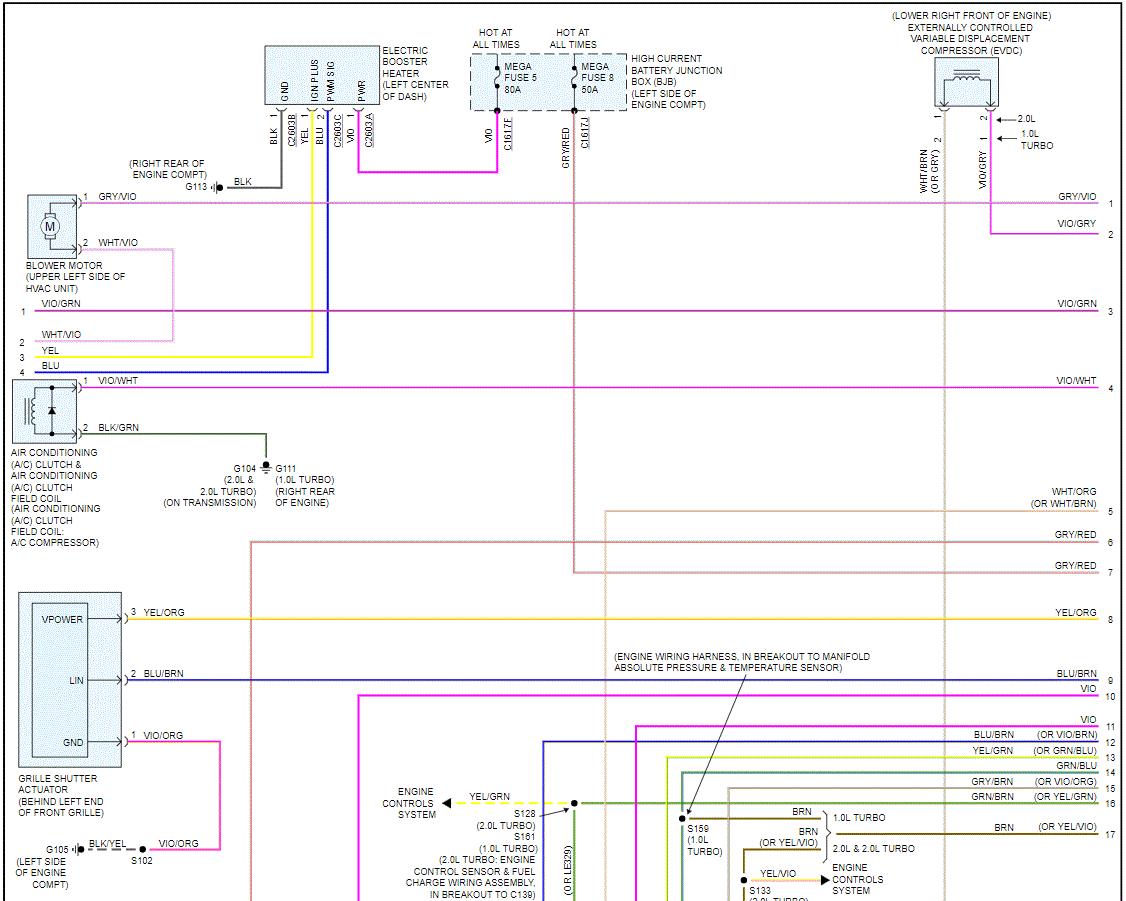Click the LIN pin label in actuator
1126x901 pixels.
point(76,680)
